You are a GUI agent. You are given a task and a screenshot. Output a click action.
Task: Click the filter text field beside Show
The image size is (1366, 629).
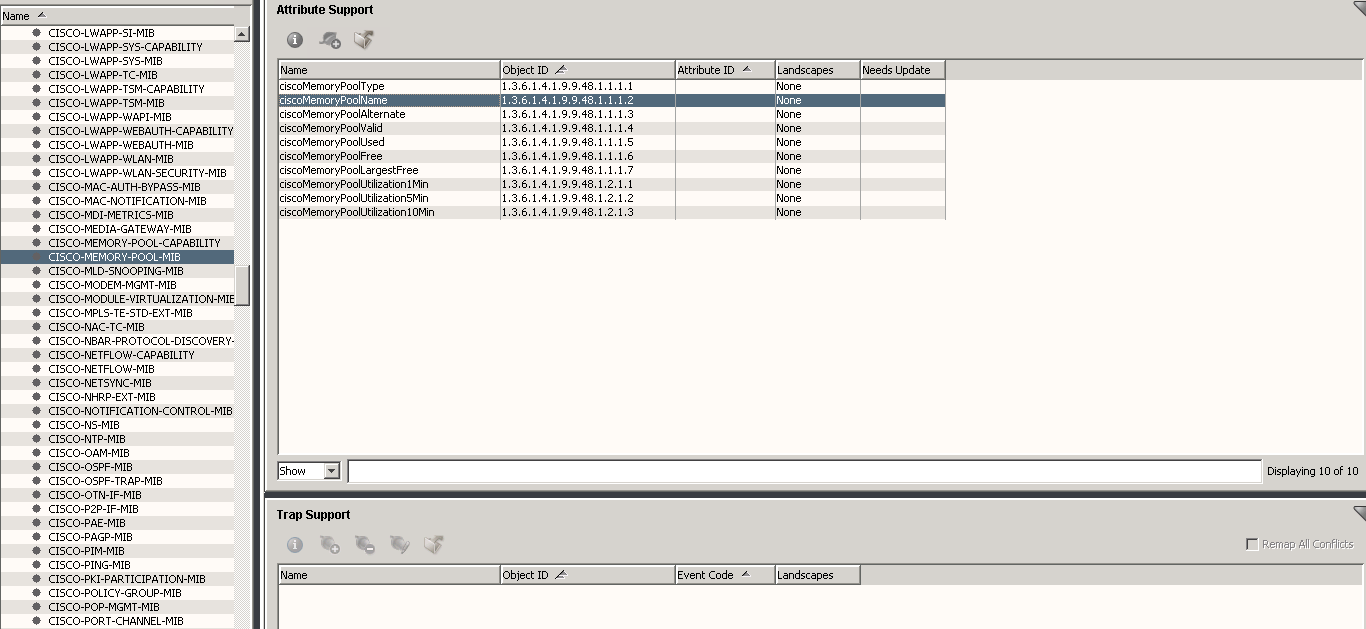(x=804, y=471)
